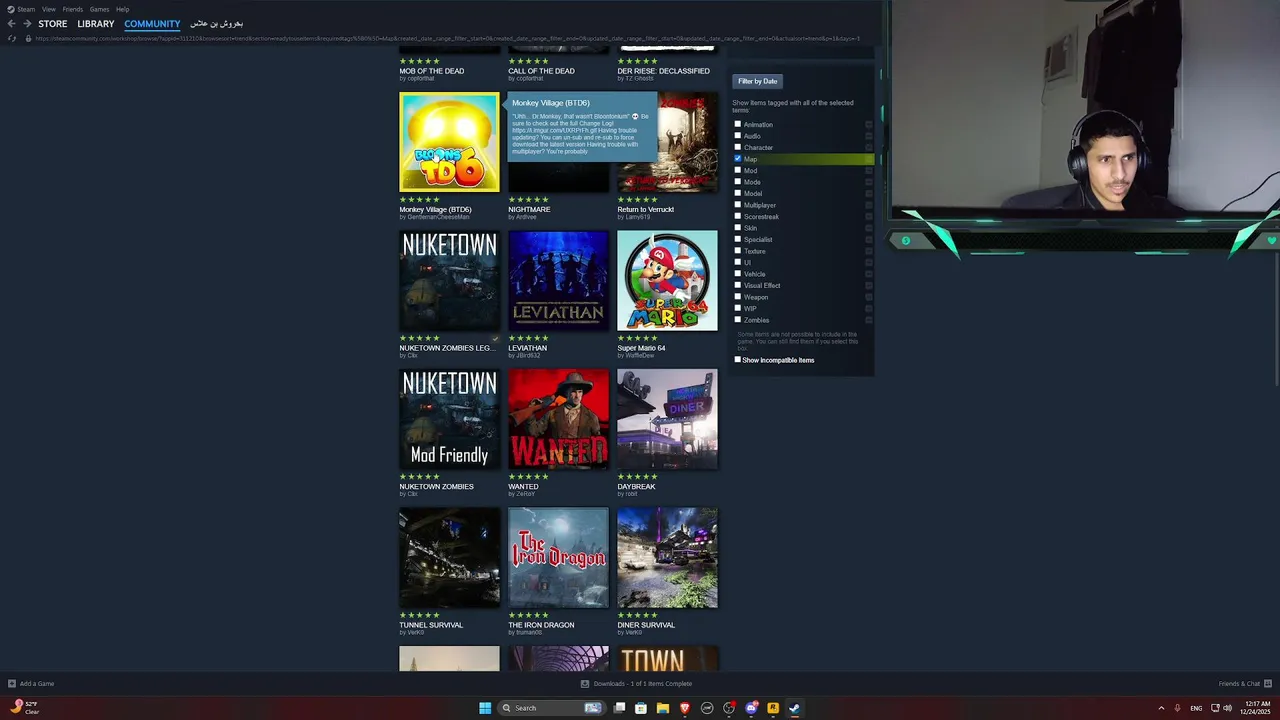Click the microphone icon in the system tray
Image resolution: width=1280 pixels, height=720 pixels.
pos(1177,708)
